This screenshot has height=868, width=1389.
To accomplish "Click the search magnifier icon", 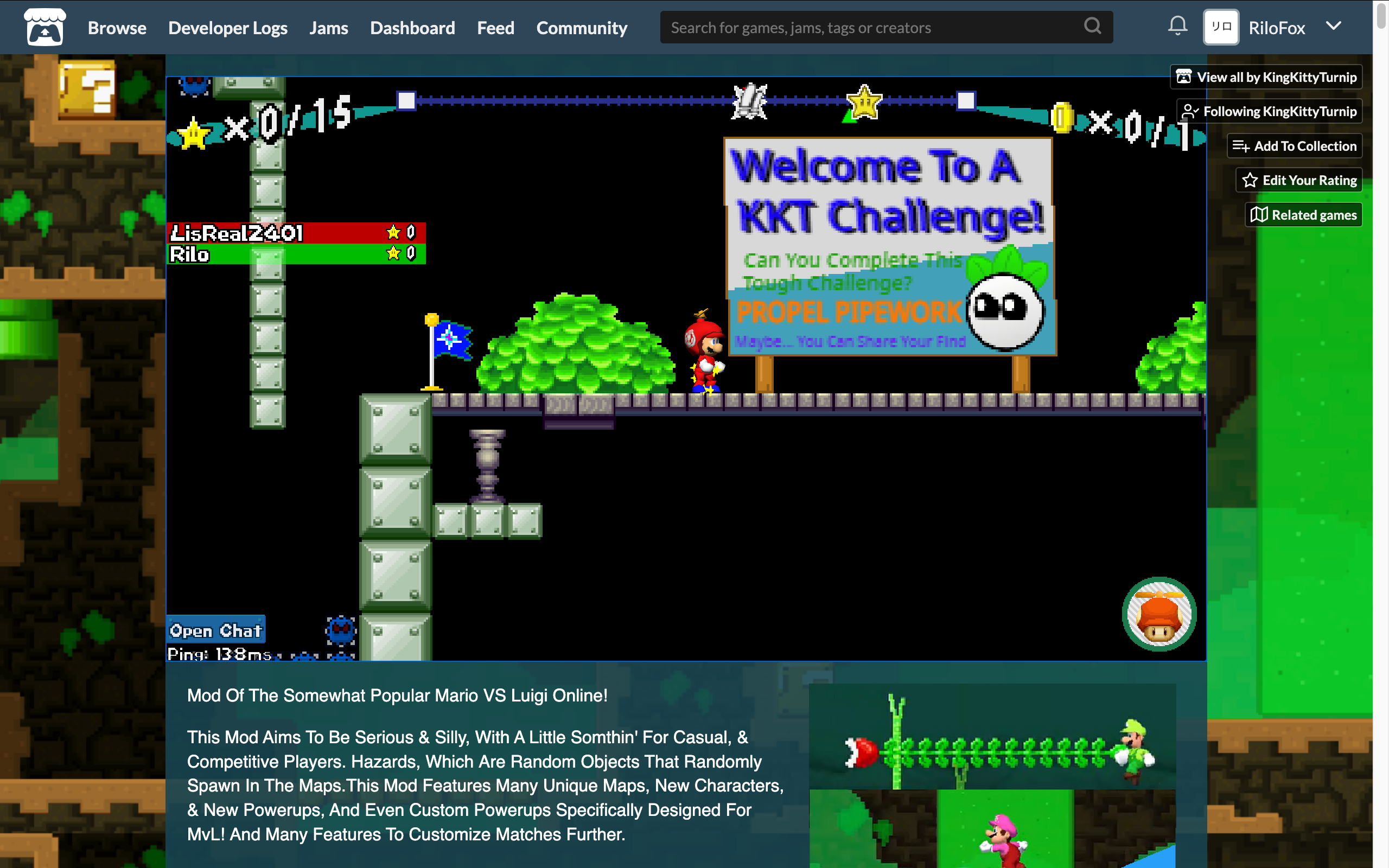I will [x=1092, y=26].
